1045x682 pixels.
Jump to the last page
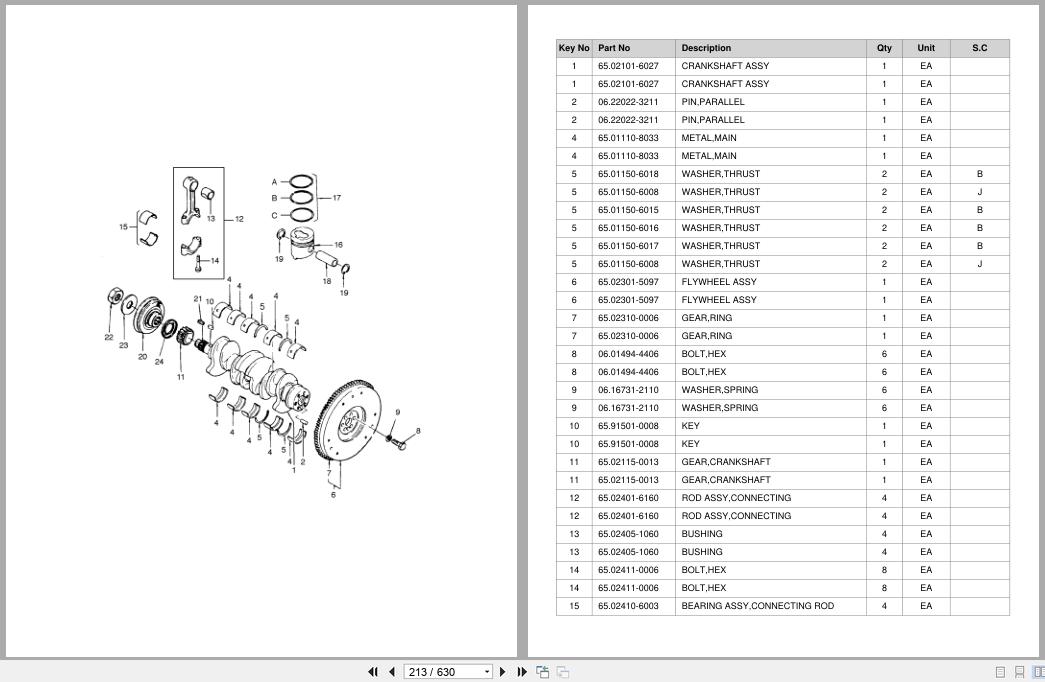click(522, 672)
